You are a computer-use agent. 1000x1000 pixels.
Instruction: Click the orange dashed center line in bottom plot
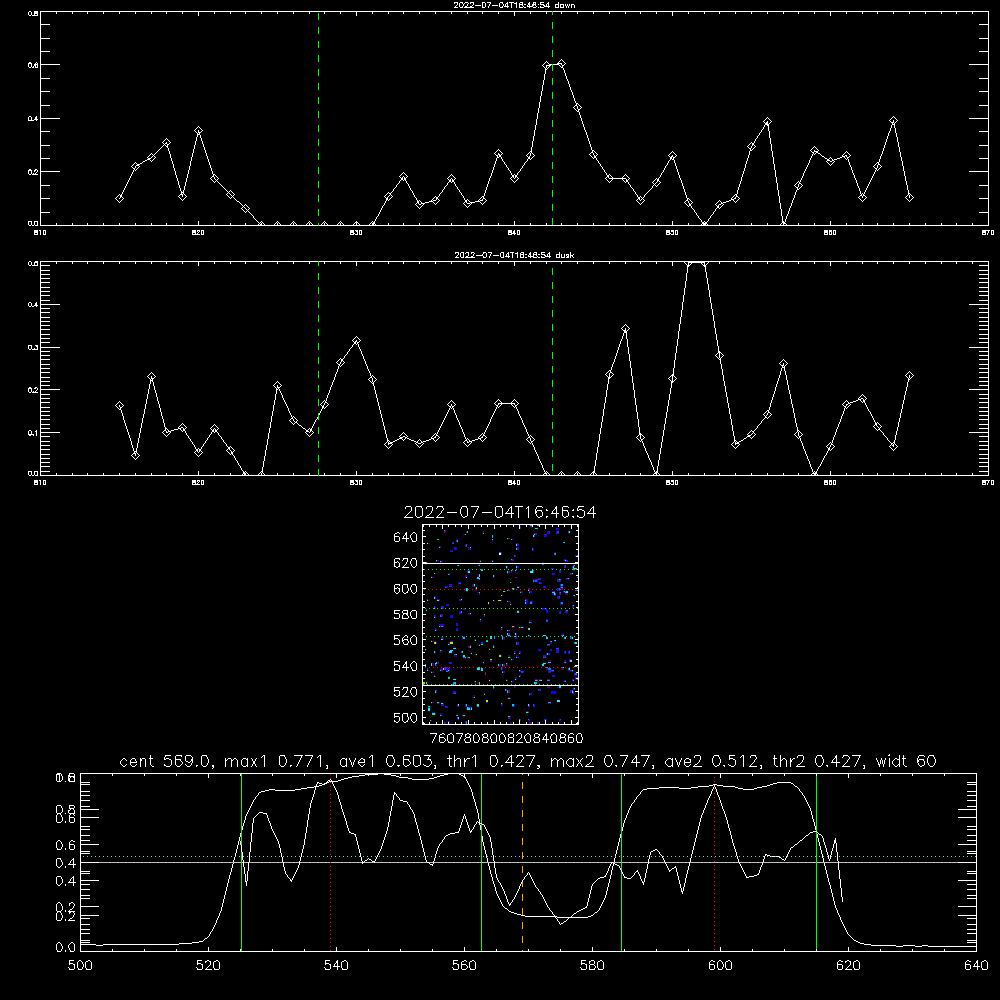(x=522, y=861)
